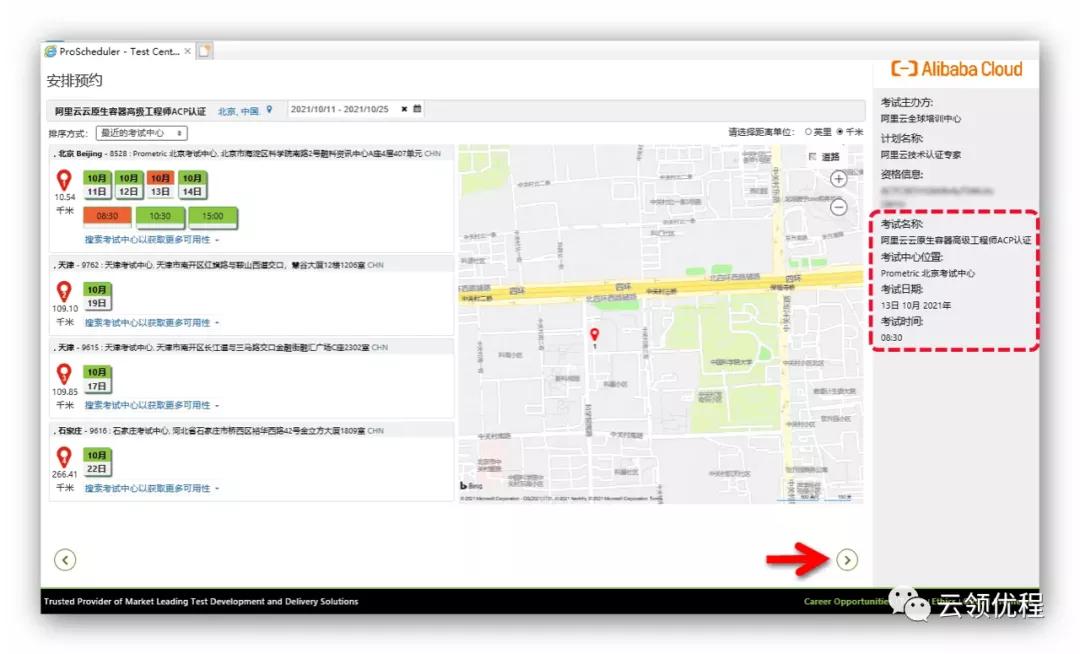Click the 安排预约 page heading

[74, 81]
